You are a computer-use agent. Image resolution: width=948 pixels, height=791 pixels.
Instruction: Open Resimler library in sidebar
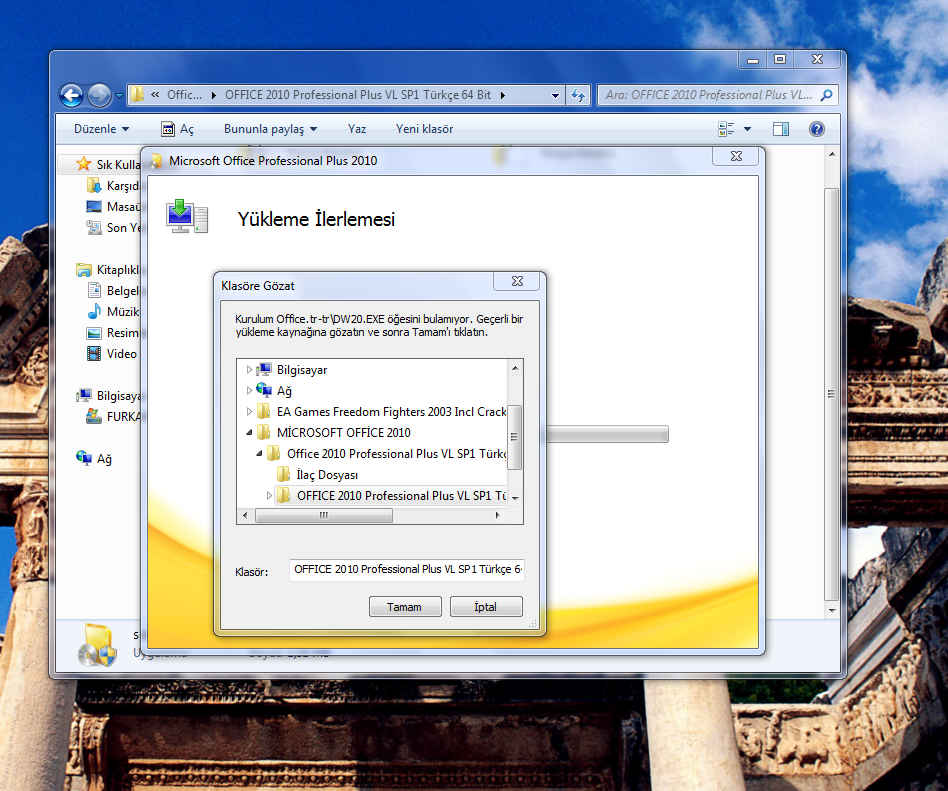click(113, 333)
